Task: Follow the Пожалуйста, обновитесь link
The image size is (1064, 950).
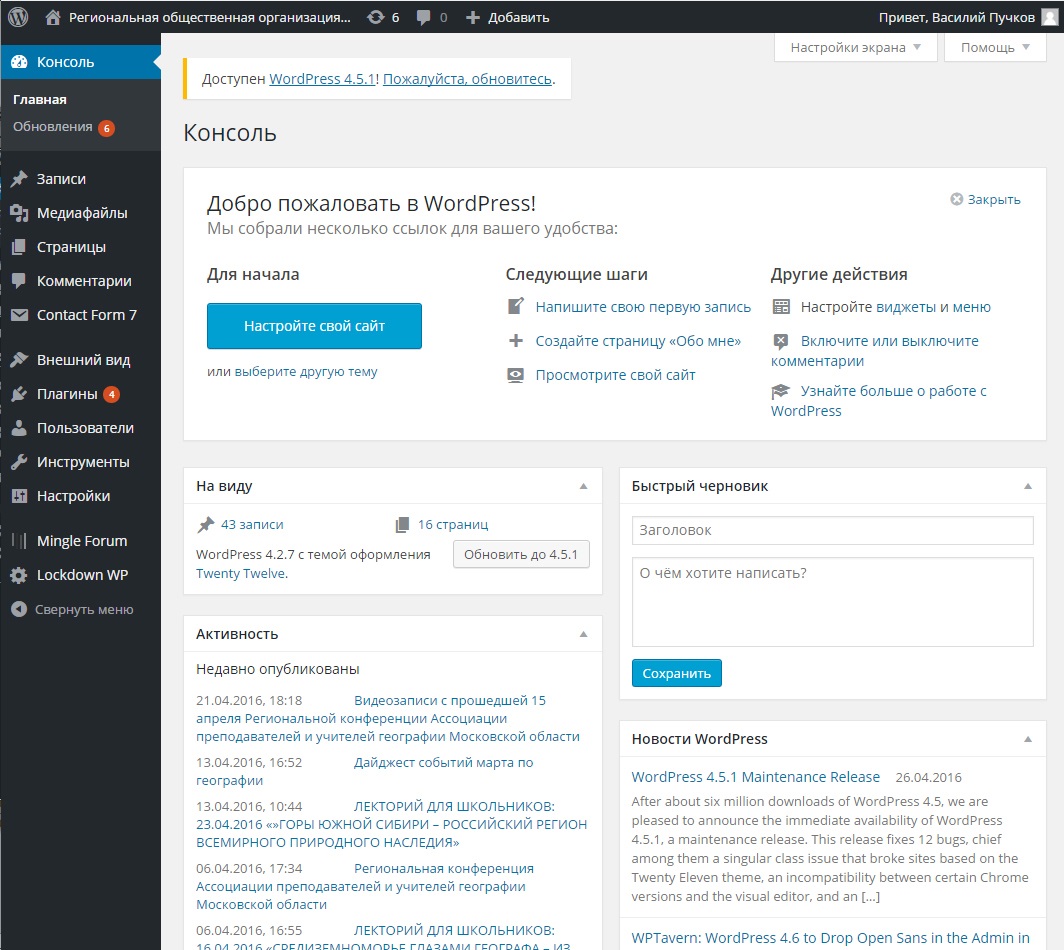Action: click(x=468, y=79)
